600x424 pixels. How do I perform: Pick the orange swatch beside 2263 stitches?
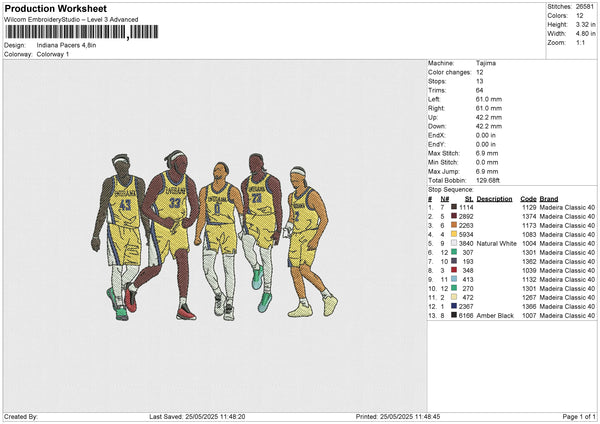454,225
